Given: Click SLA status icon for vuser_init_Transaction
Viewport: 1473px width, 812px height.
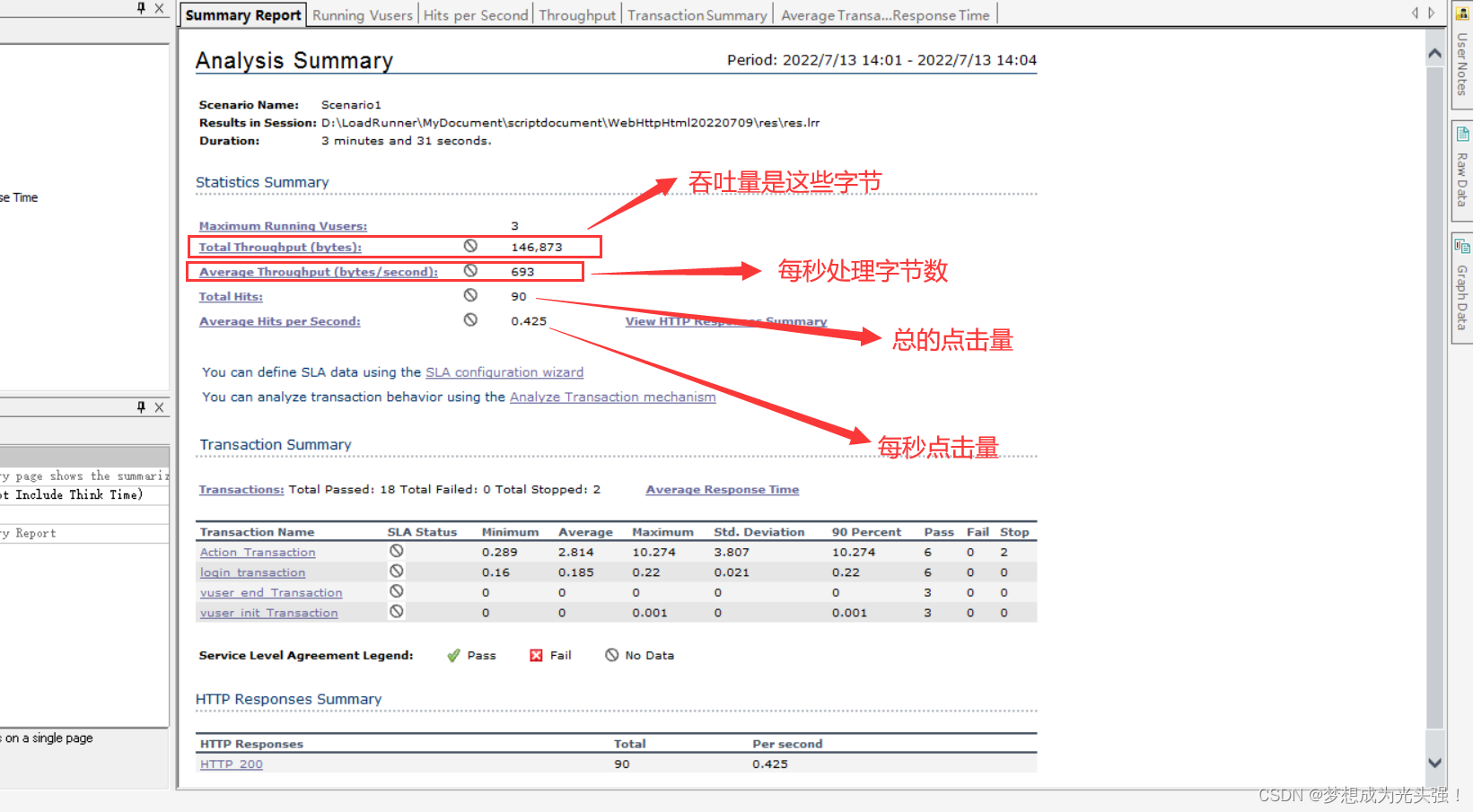Looking at the screenshot, I should tap(397, 611).
